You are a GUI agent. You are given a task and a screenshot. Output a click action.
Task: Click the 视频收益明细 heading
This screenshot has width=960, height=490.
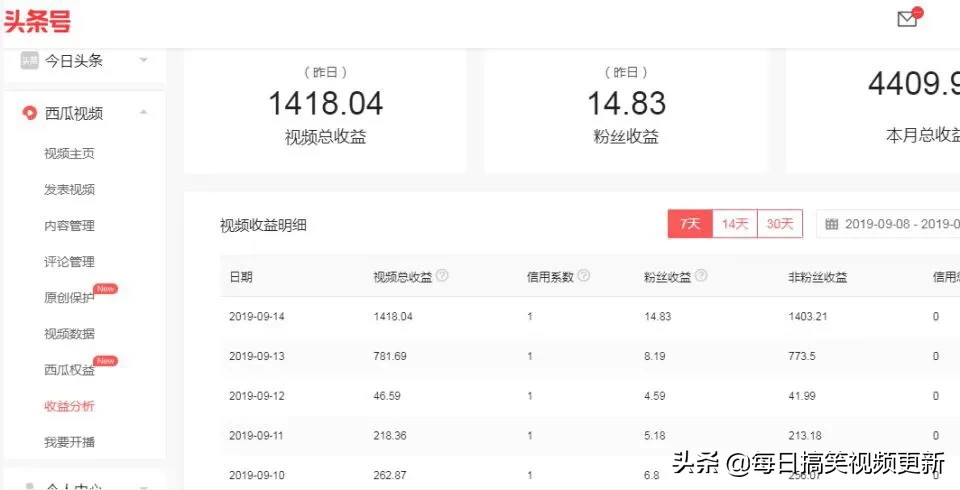click(x=263, y=225)
